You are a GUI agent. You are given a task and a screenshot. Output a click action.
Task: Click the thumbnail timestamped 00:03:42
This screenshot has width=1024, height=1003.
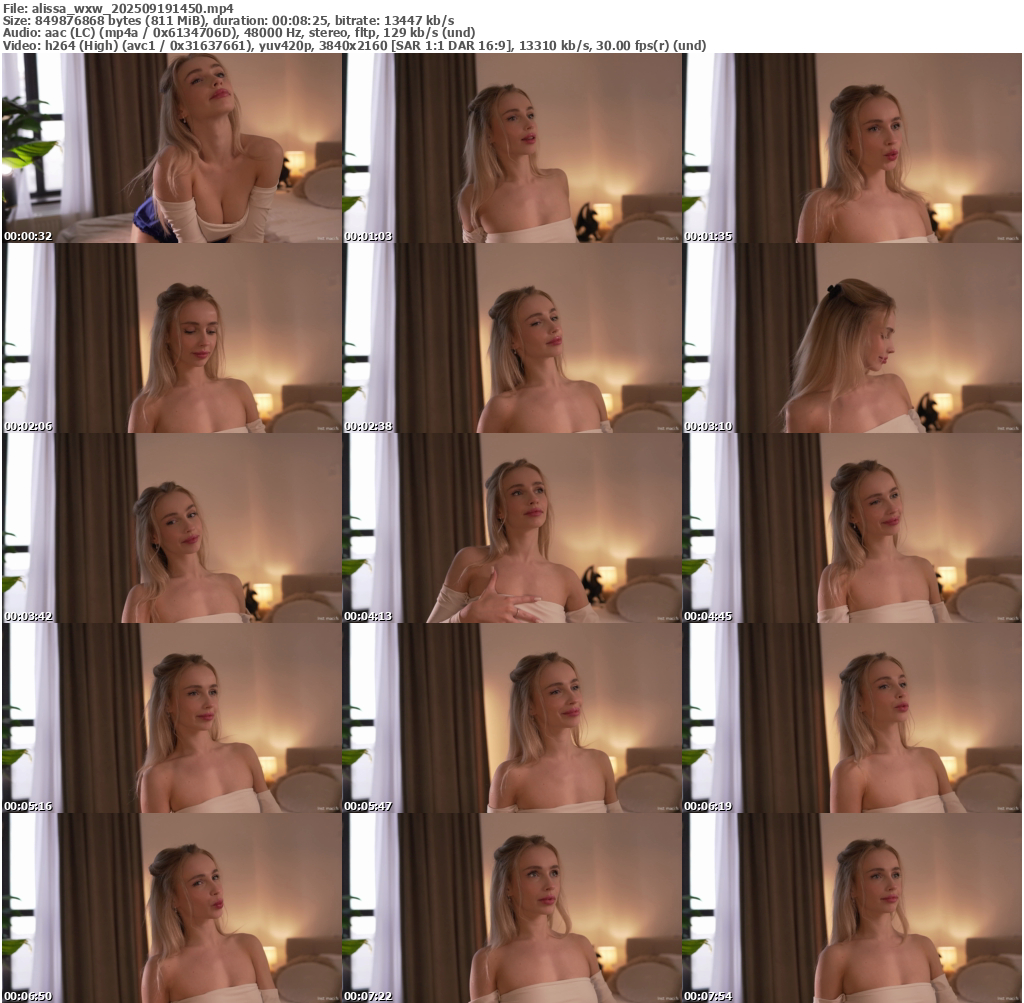point(172,528)
